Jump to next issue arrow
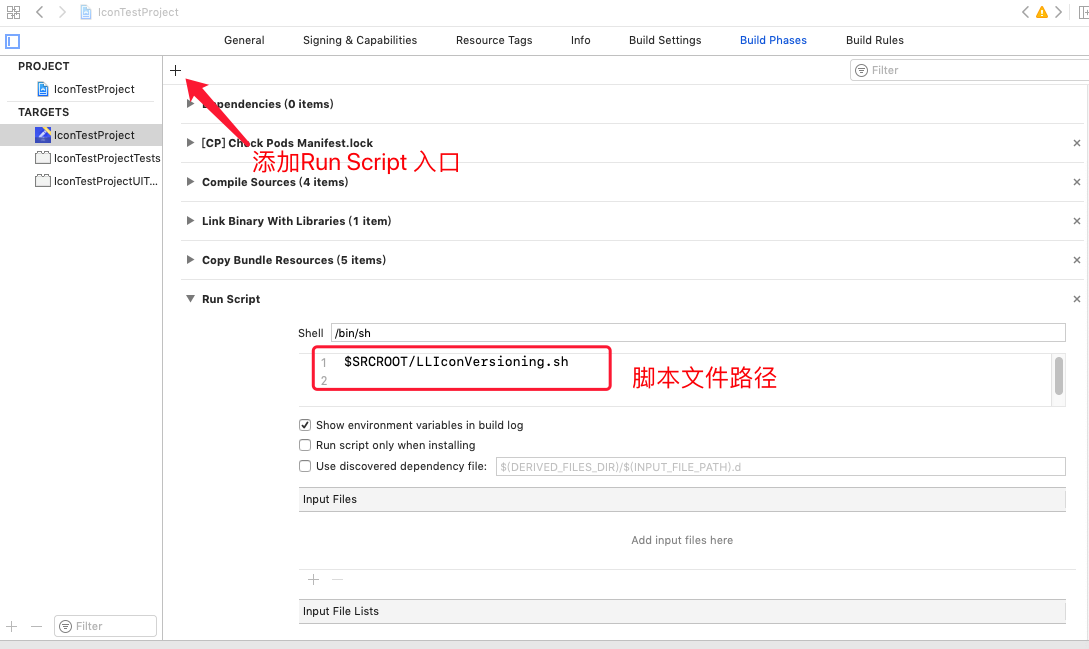Image resolution: width=1089 pixels, height=649 pixels. (1058, 12)
